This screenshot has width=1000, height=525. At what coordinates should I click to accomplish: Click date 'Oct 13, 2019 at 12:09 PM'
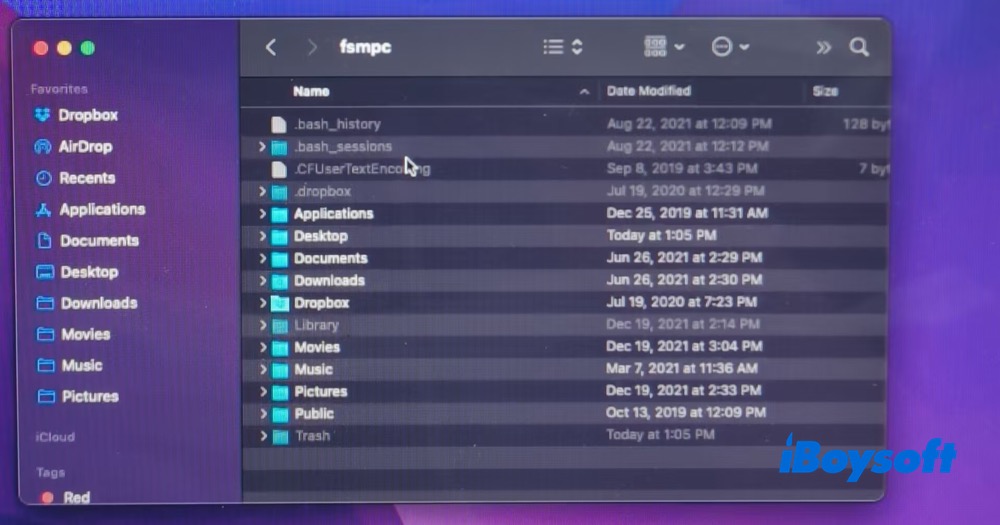(x=686, y=413)
